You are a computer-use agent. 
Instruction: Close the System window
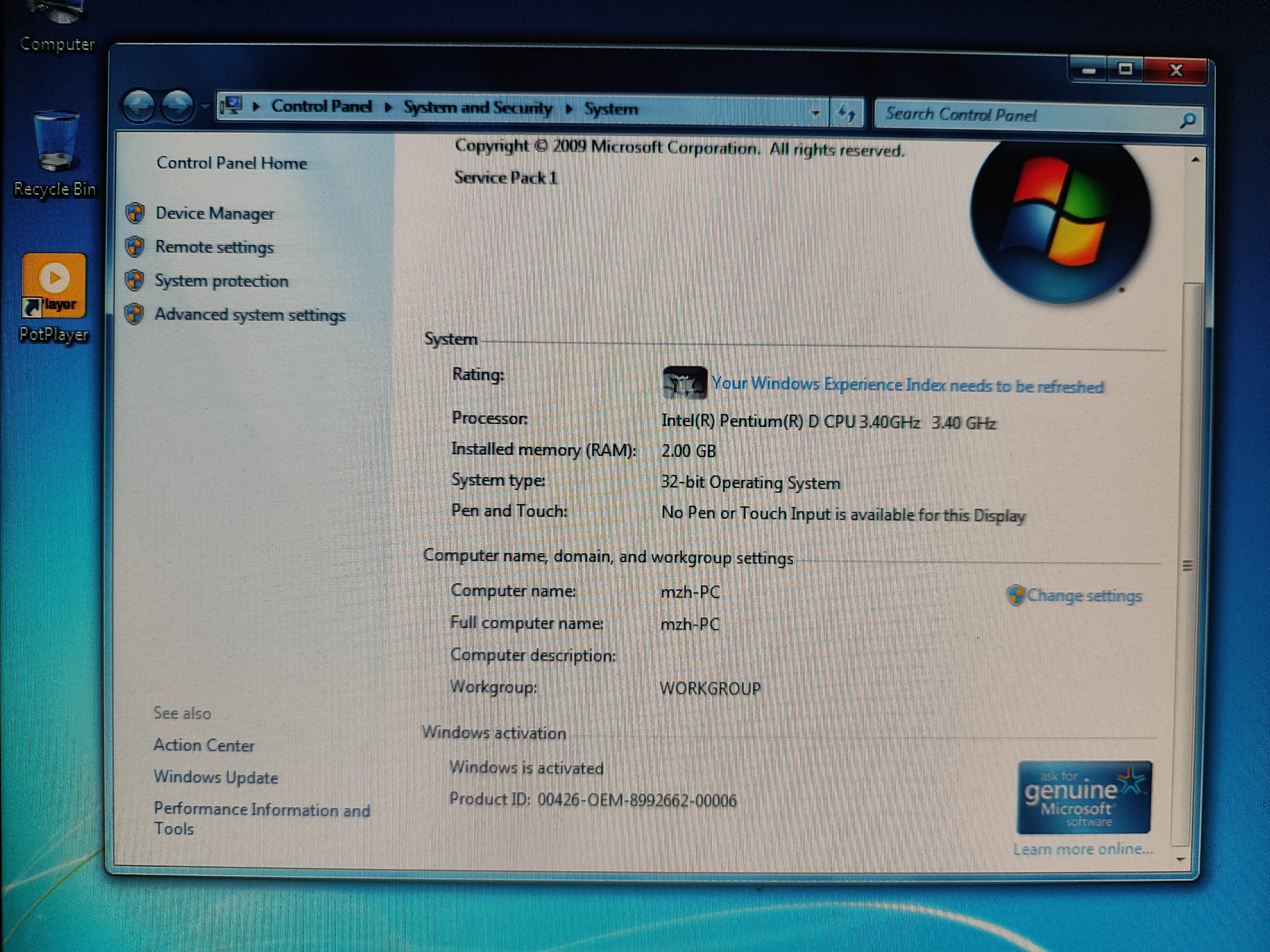1176,70
